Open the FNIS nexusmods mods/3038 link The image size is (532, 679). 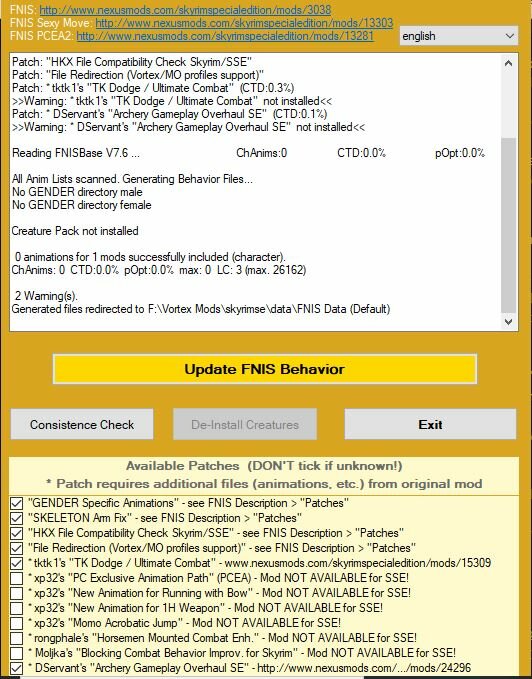tap(185, 9)
